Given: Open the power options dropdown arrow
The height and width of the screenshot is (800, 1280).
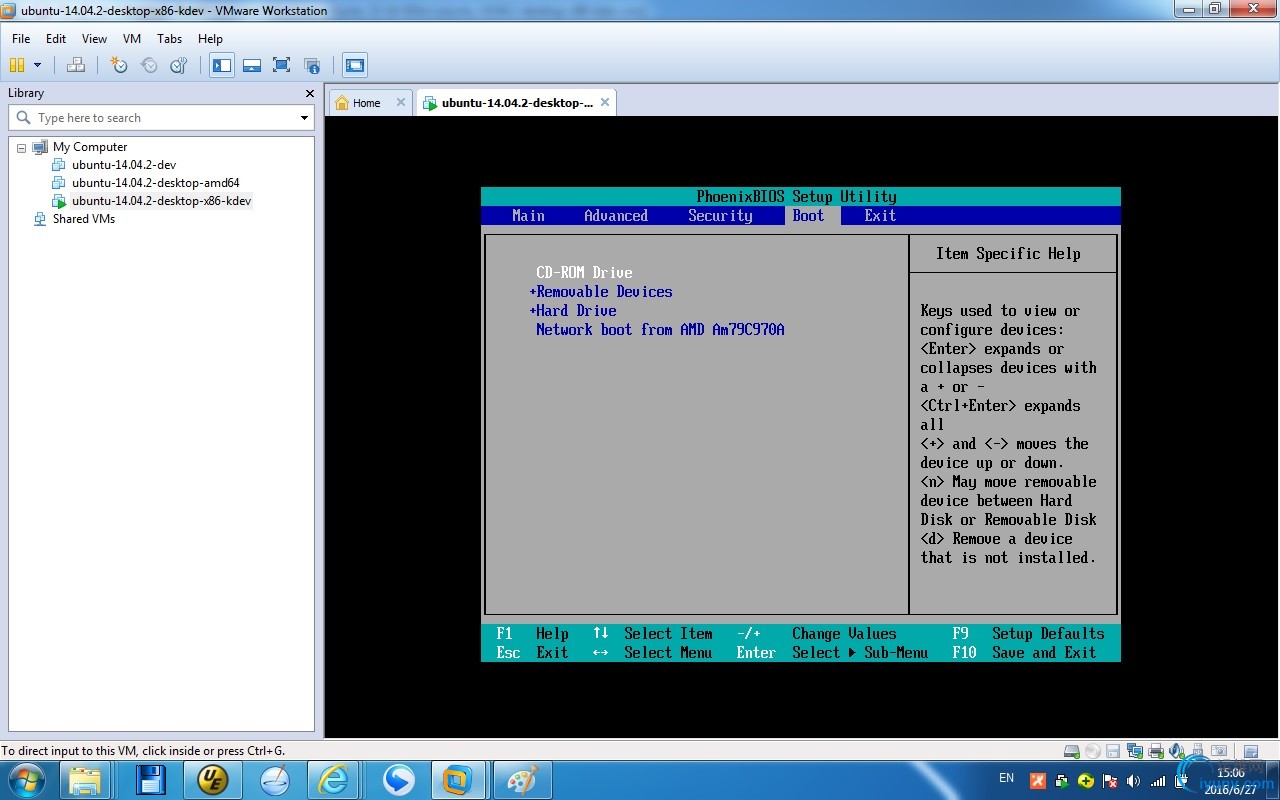Looking at the screenshot, I should 38,65.
